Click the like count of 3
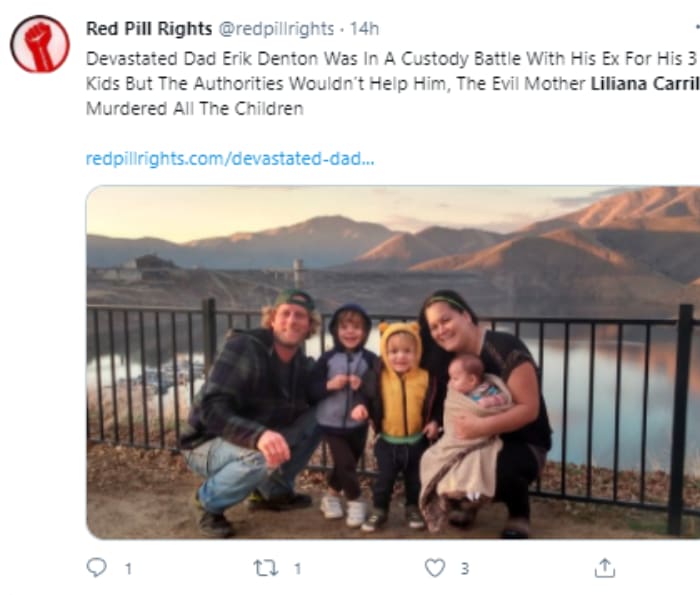 (464, 568)
